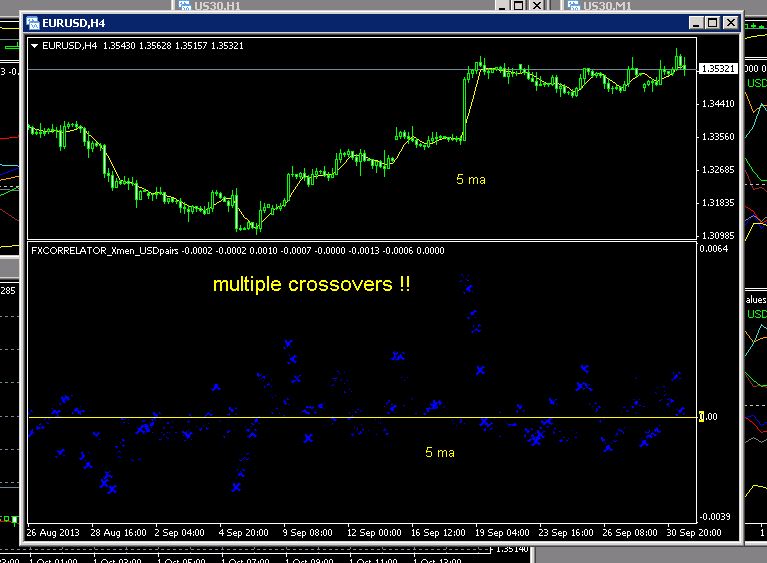Image resolution: width=767 pixels, height=563 pixels.
Task: Click the 1.30985 price scale label
Action: pos(718,236)
